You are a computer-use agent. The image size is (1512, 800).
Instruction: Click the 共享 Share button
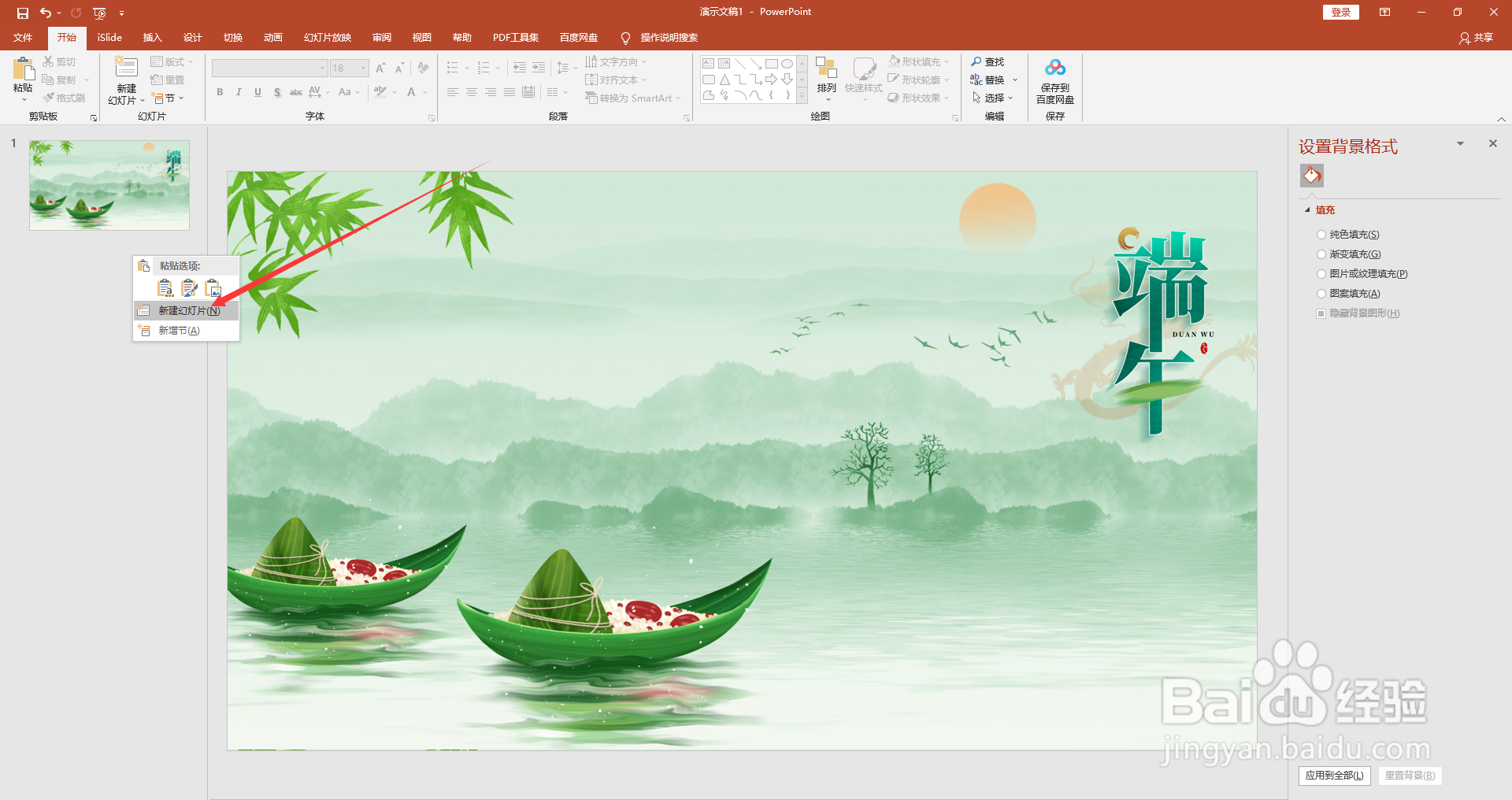coord(1476,38)
